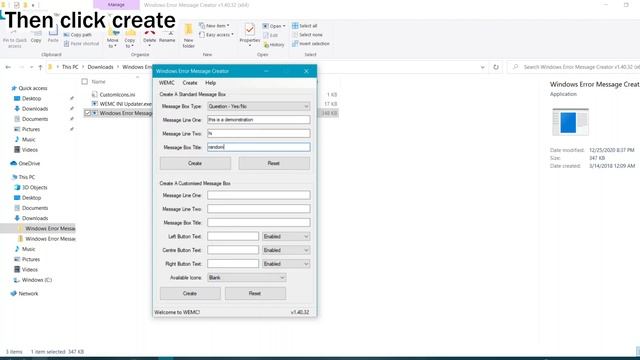Viewport: 640px width, 360px height.
Task: Open the Help menu in WEMC window
Action: tap(211, 83)
